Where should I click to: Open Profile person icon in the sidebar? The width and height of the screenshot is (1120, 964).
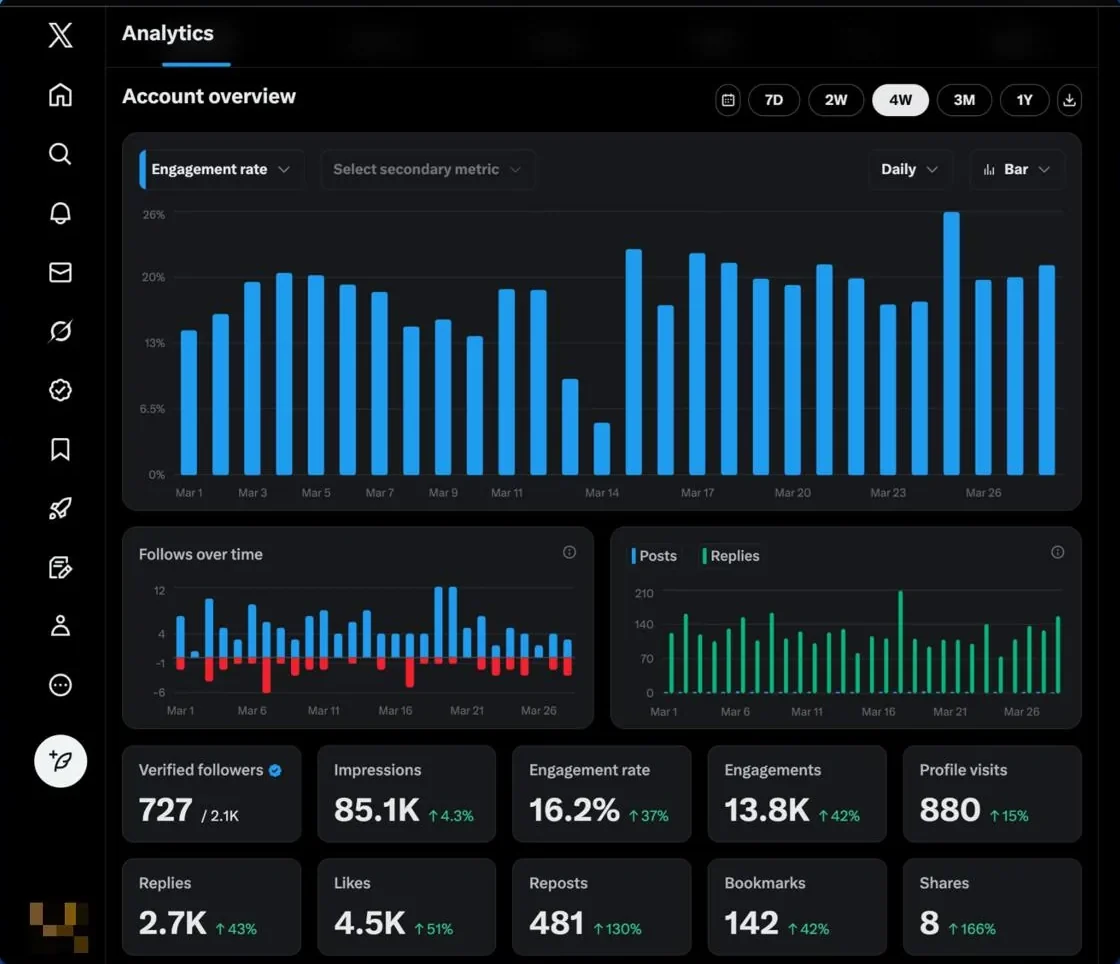(61, 626)
